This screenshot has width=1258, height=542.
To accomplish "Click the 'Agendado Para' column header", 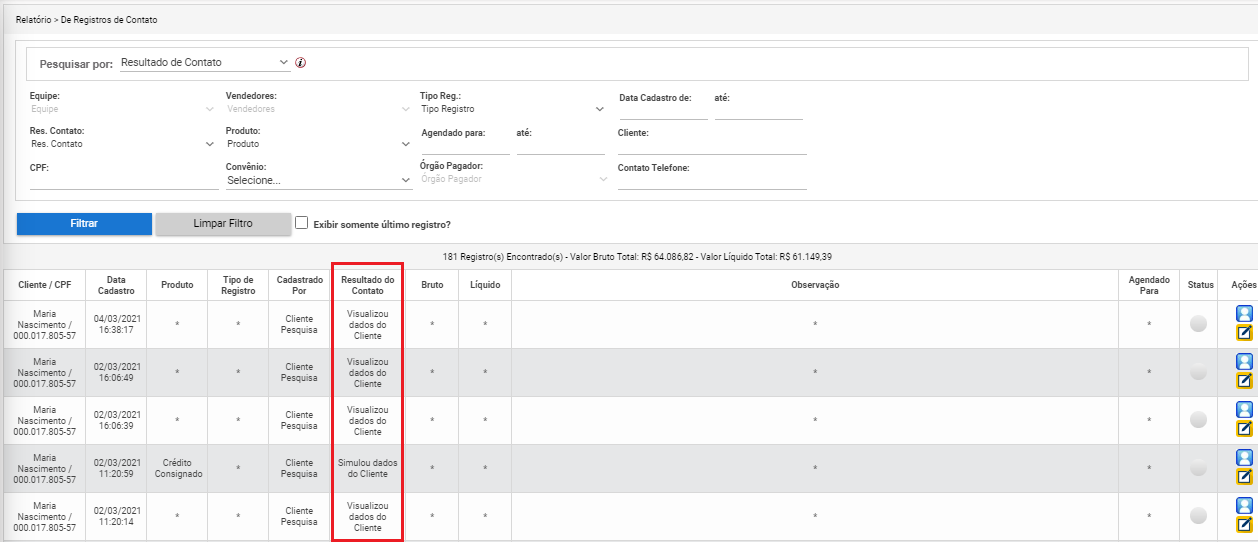I will [1149, 285].
